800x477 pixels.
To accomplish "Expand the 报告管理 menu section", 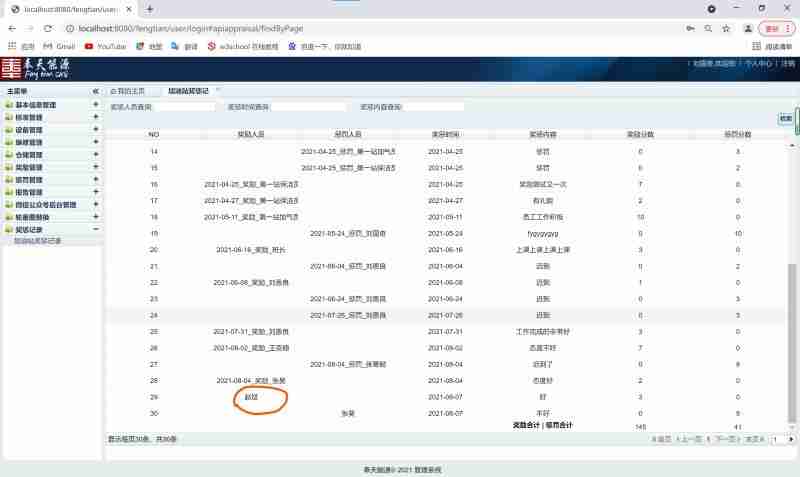I will pos(95,192).
